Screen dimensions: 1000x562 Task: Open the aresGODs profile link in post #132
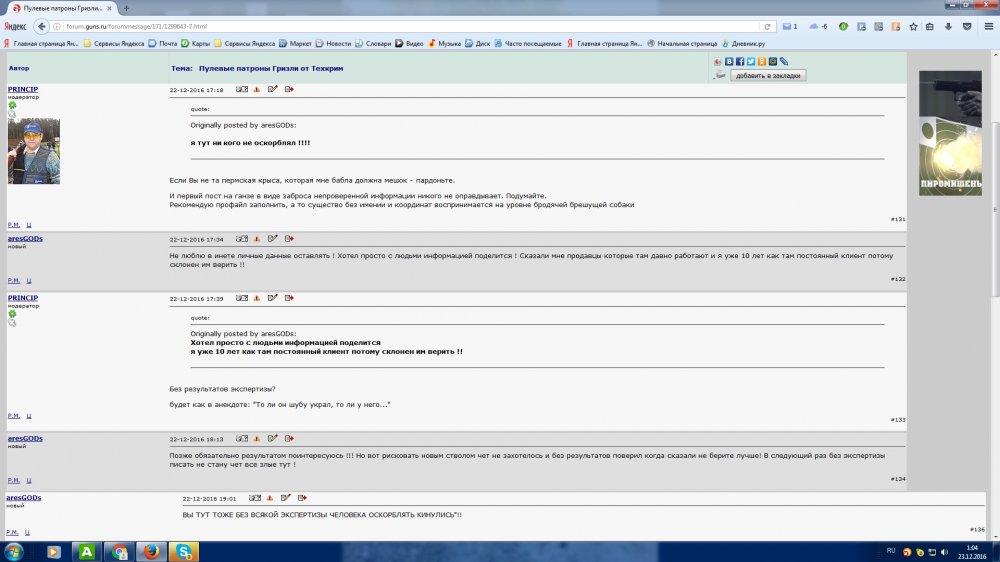click(x=25, y=238)
